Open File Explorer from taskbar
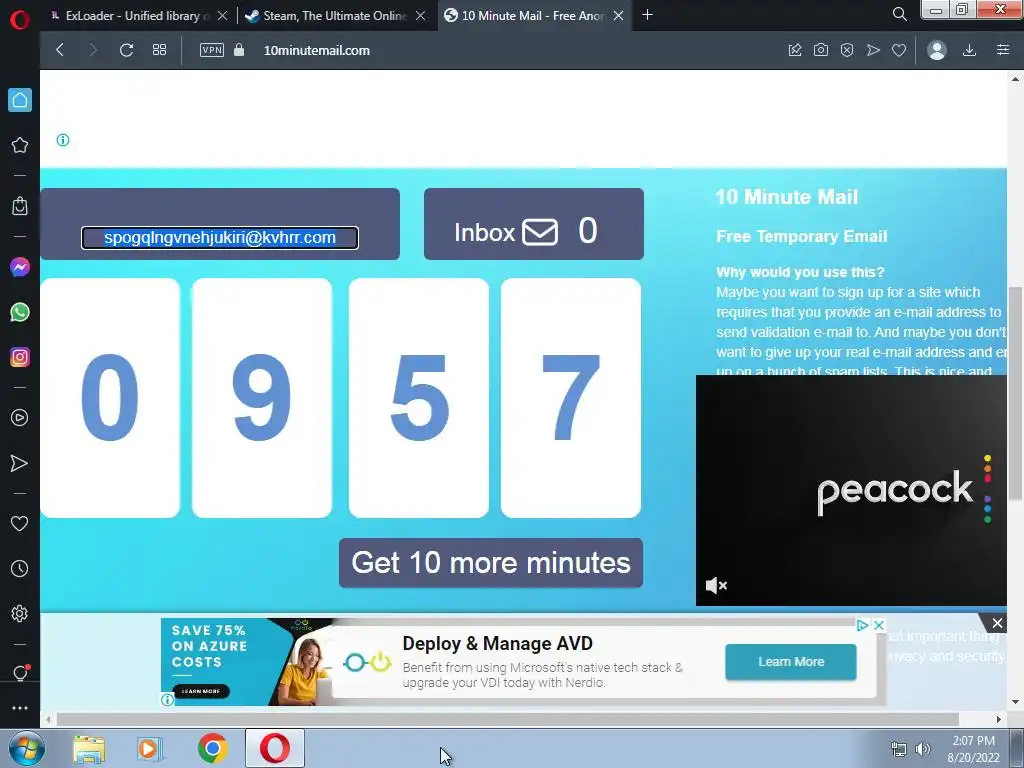This screenshot has width=1024, height=768. (89, 749)
